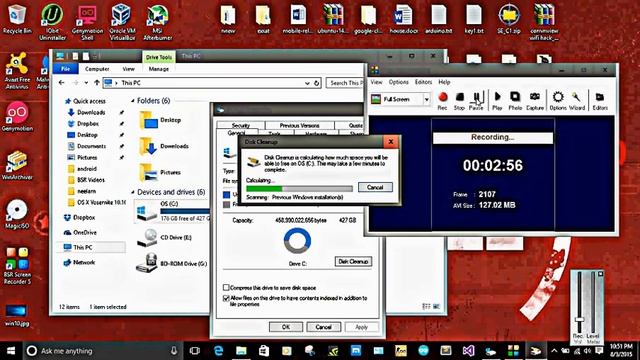
Task: Select the SE_C1.zip desktop file
Action: pos(509,19)
